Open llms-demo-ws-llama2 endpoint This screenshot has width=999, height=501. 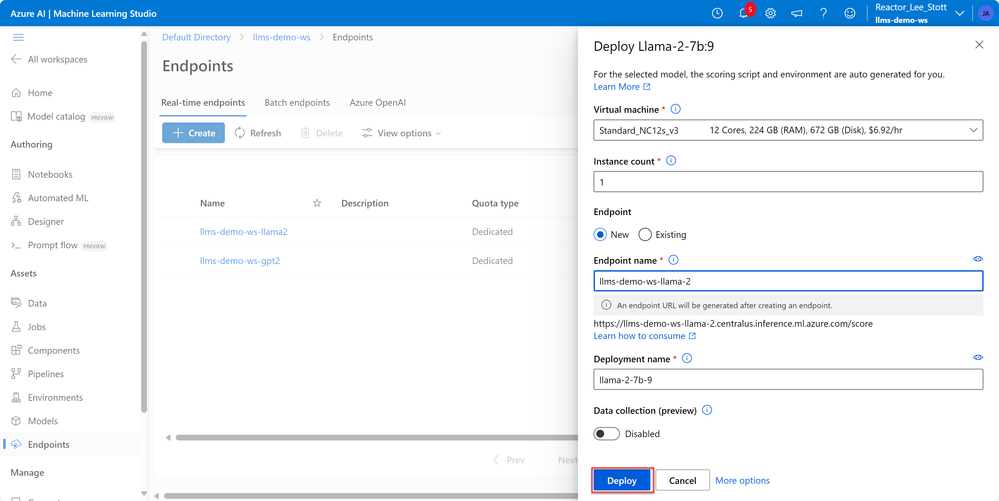point(243,232)
